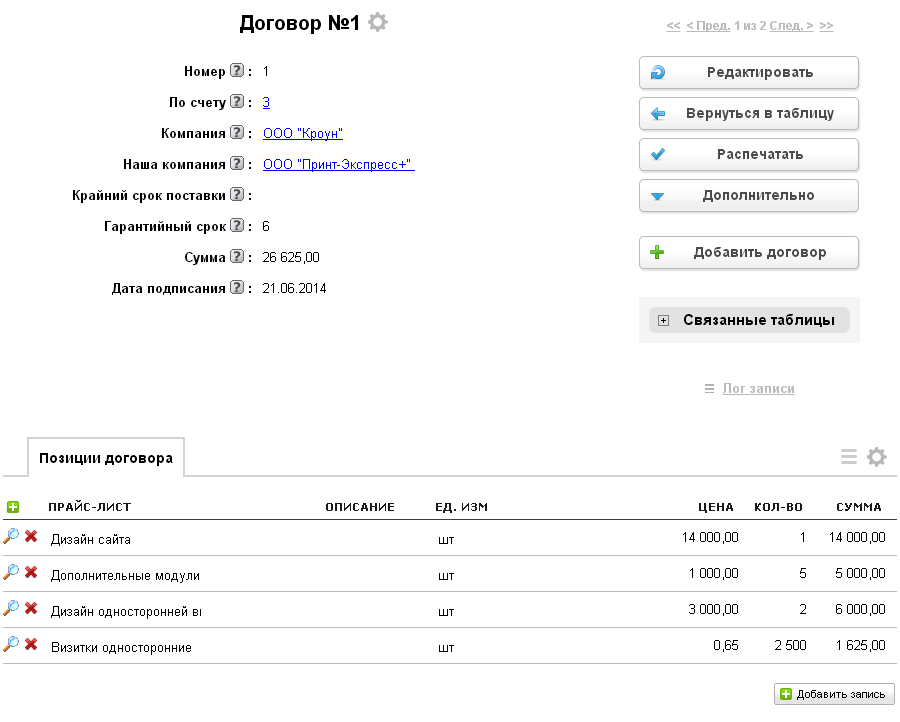
Task: Delete the Визитки односторонние row
Action: [31, 645]
